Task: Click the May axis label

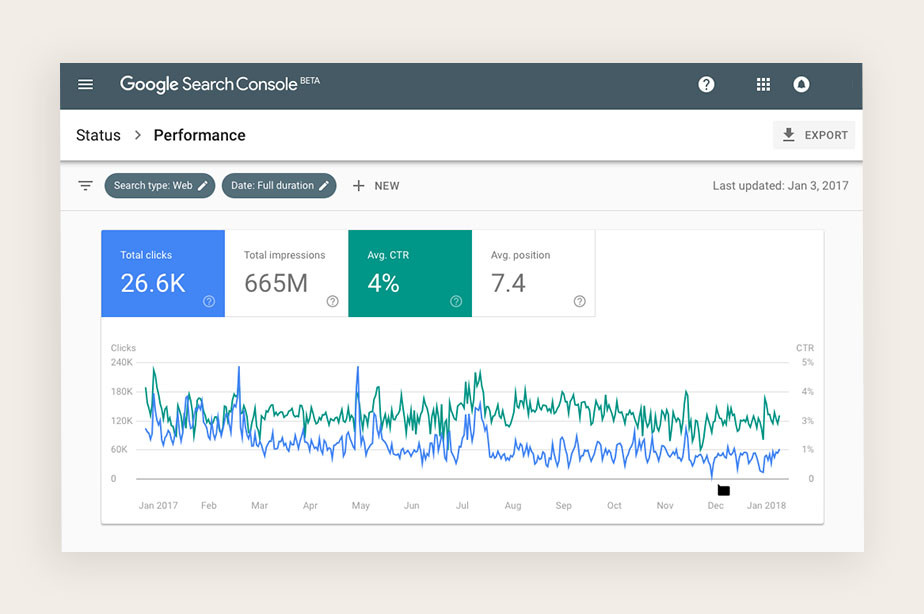Action: click(361, 506)
